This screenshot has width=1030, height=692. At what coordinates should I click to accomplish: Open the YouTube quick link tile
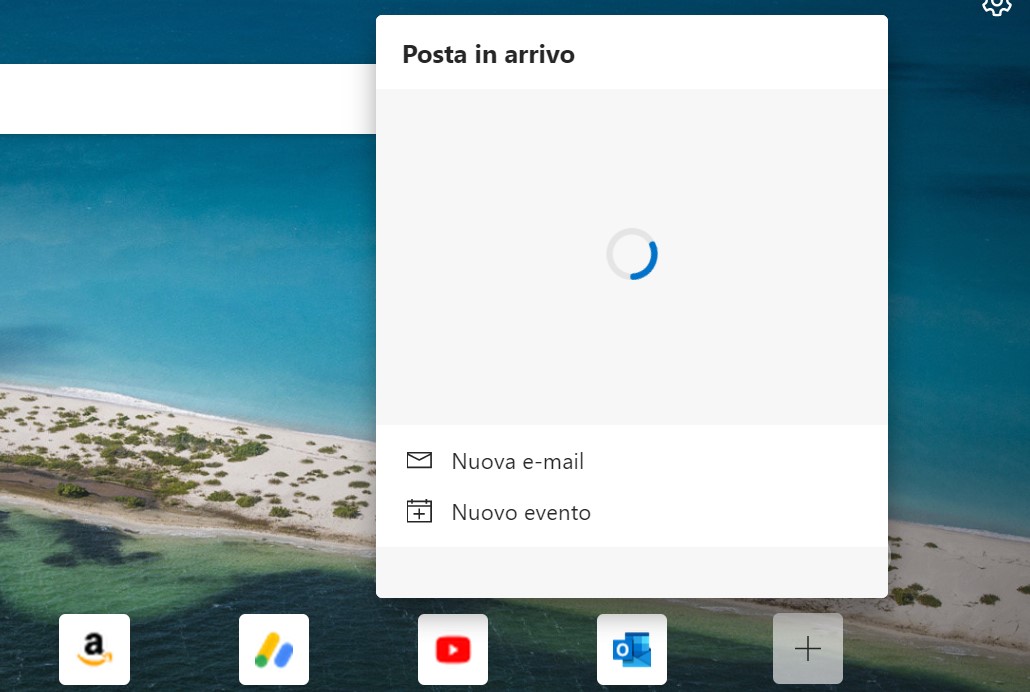coord(453,649)
